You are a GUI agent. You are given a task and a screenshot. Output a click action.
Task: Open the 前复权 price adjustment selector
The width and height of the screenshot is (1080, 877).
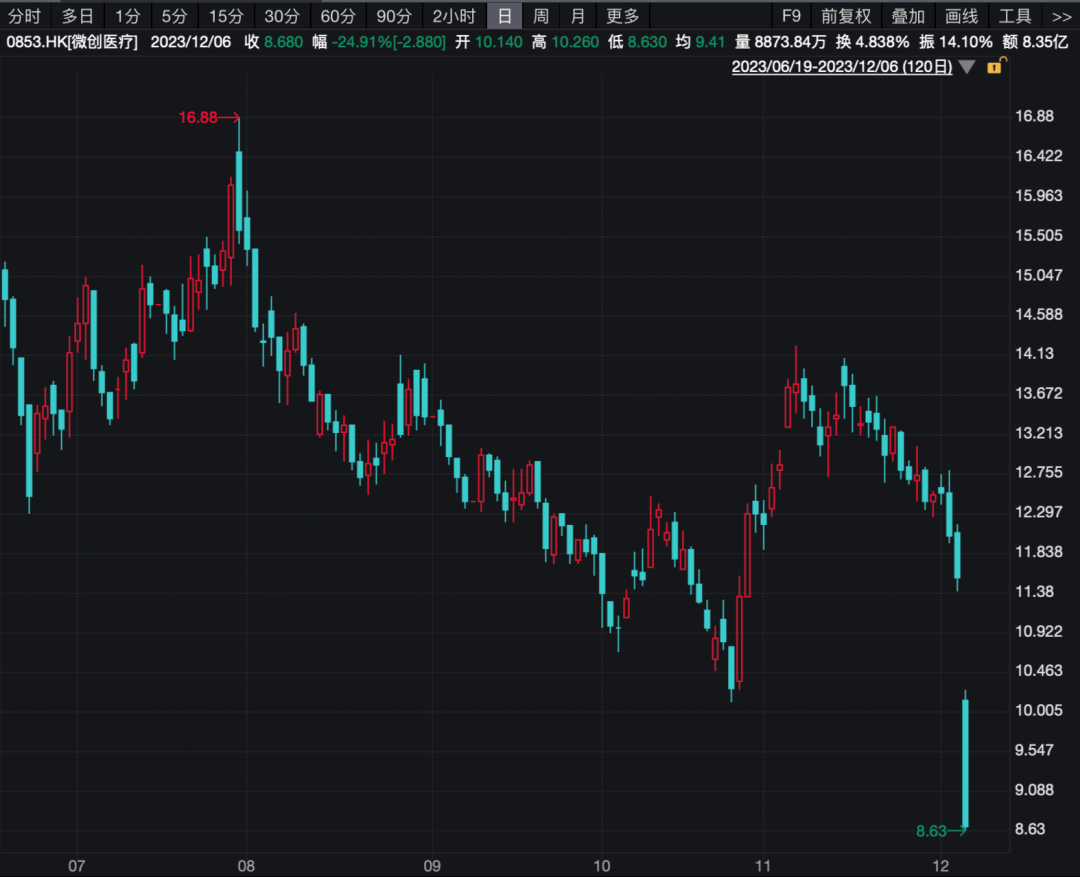pyautogui.click(x=846, y=16)
